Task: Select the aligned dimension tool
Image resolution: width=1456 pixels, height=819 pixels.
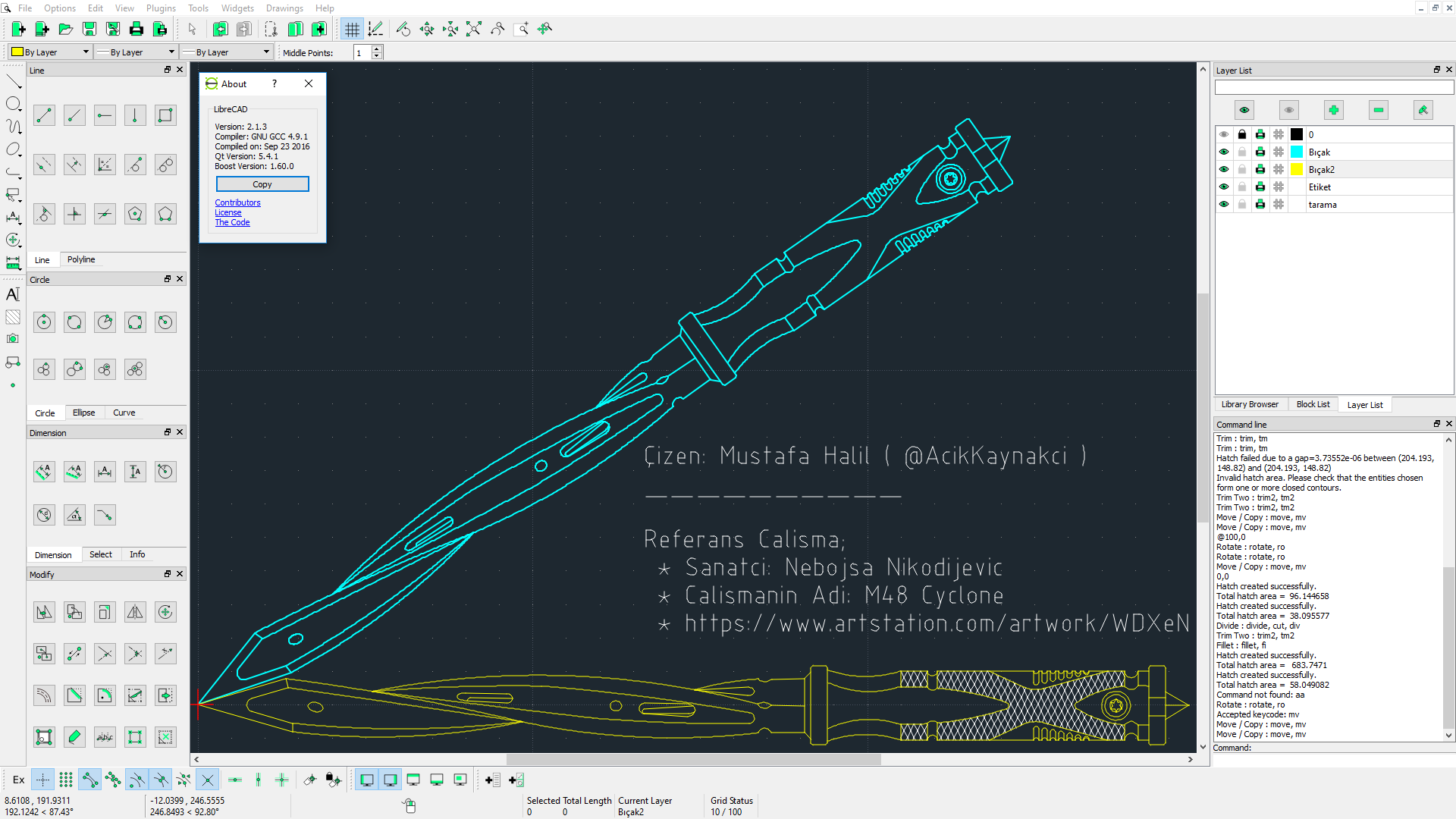Action: (44, 472)
